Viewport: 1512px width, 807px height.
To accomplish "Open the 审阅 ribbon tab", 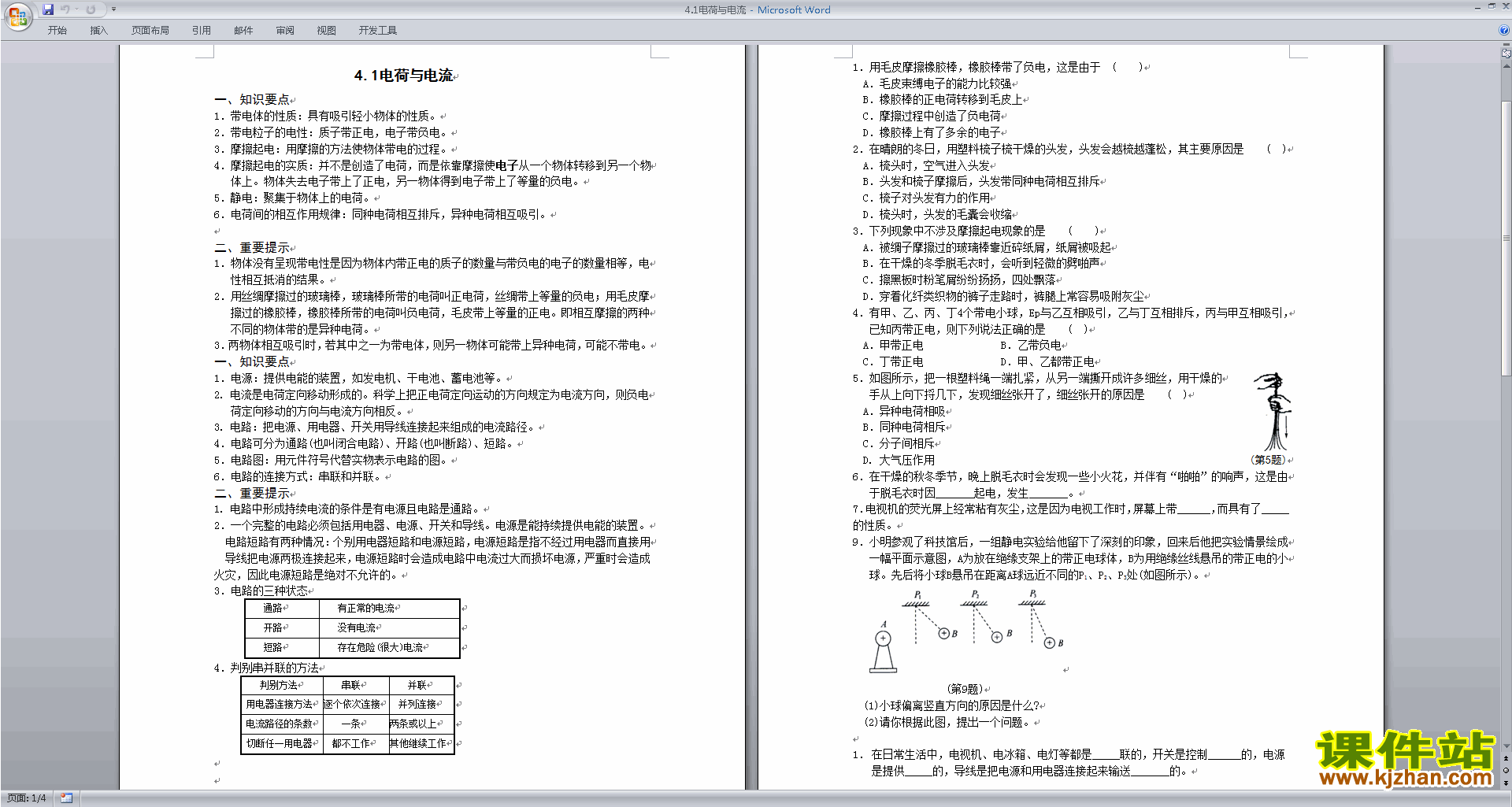I will [x=285, y=31].
